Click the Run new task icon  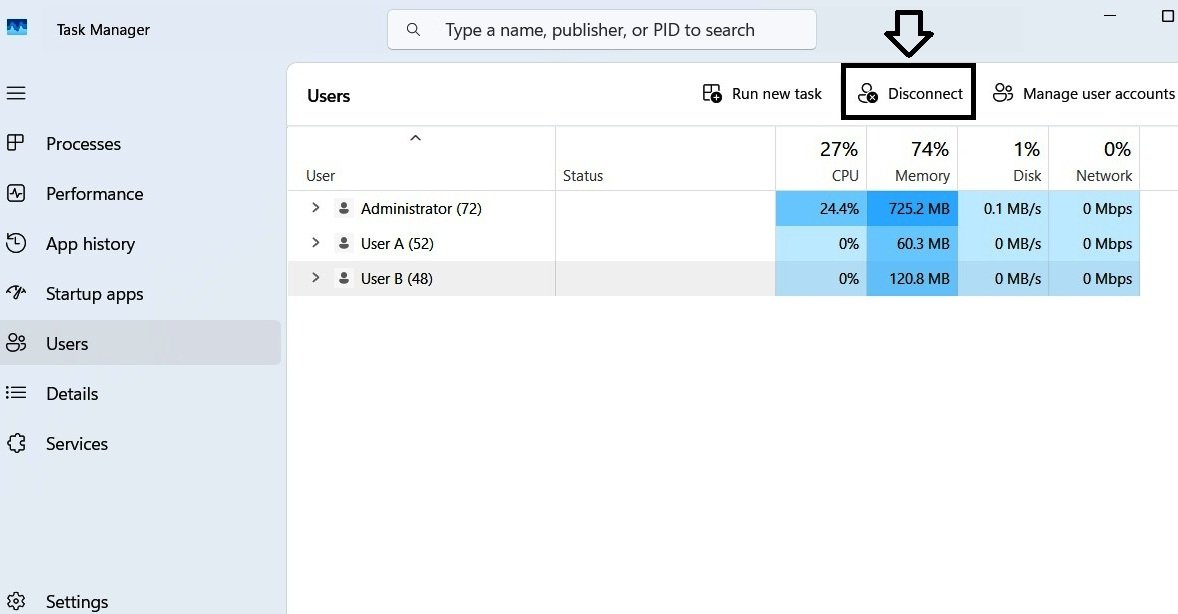[x=711, y=93]
